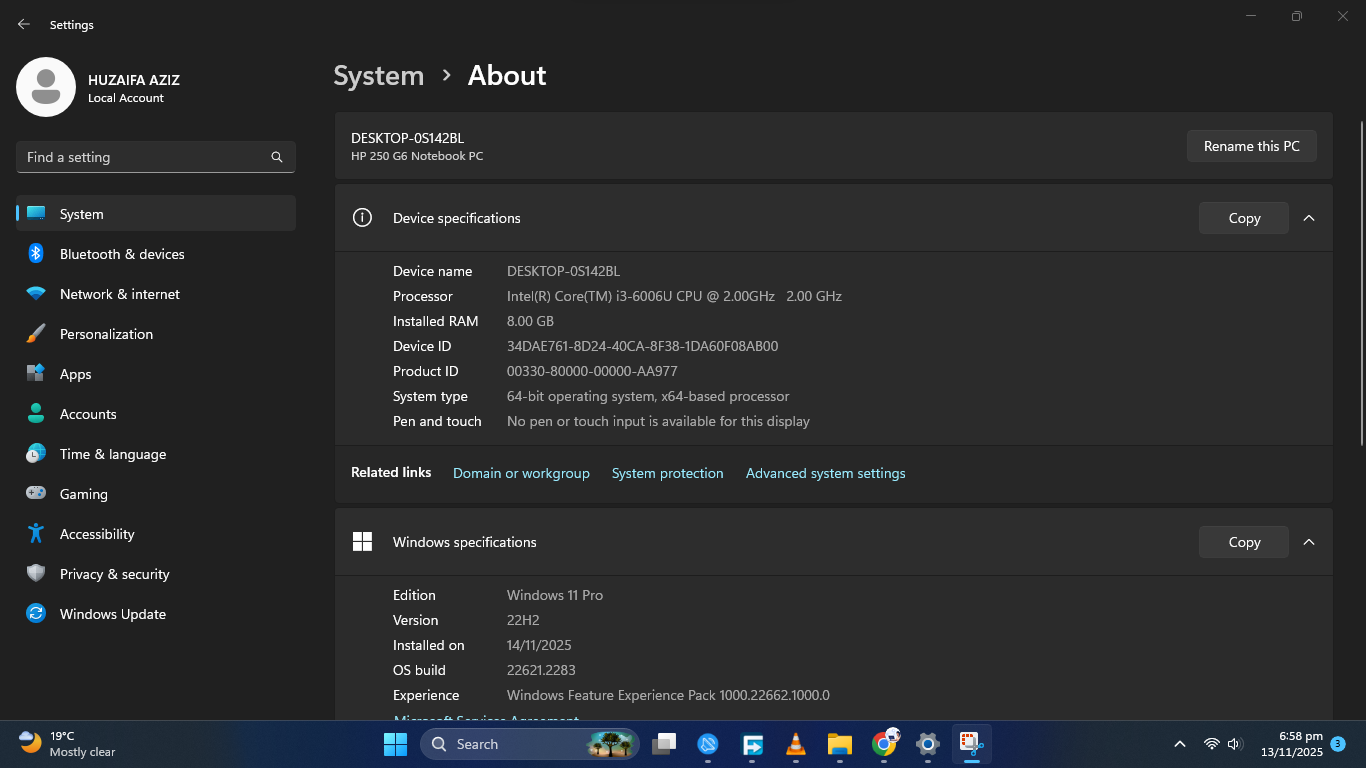Copy the device specifications
1366x768 pixels.
pos(1243,218)
